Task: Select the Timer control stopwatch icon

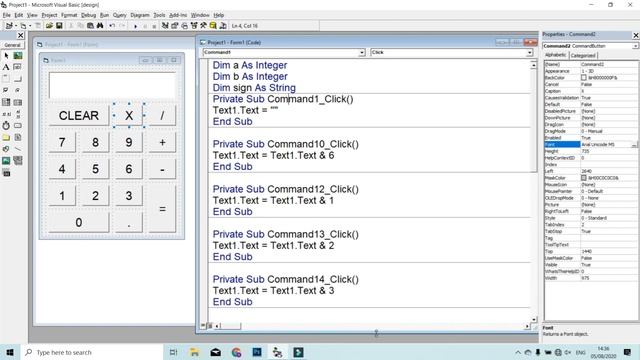Action: coord(6,126)
